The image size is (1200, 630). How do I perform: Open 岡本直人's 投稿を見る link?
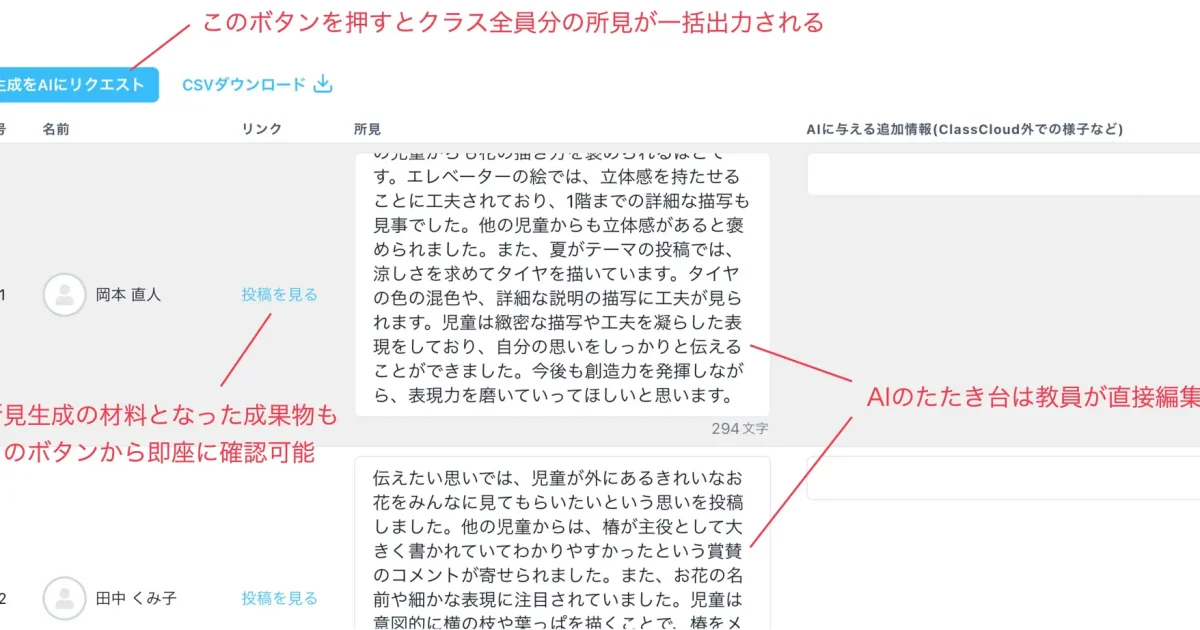click(278, 295)
